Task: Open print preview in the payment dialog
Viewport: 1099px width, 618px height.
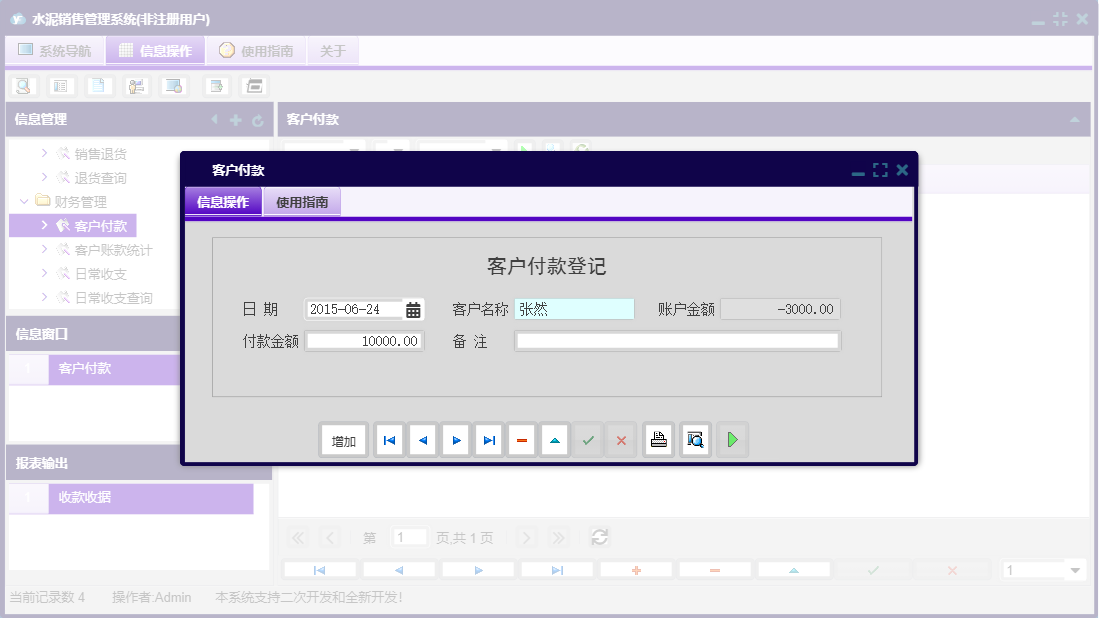Action: 695,439
